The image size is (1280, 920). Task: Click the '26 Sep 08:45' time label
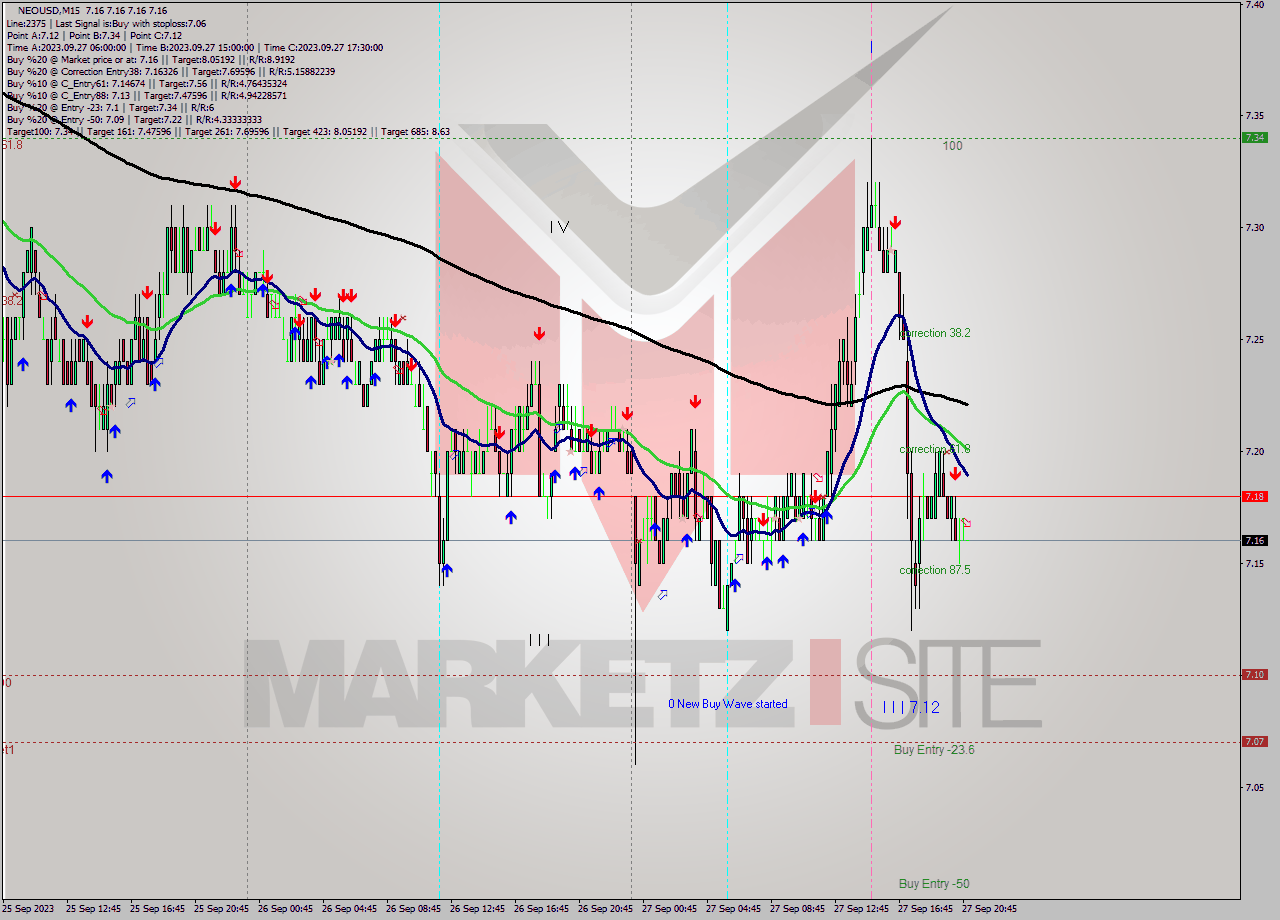(x=414, y=909)
